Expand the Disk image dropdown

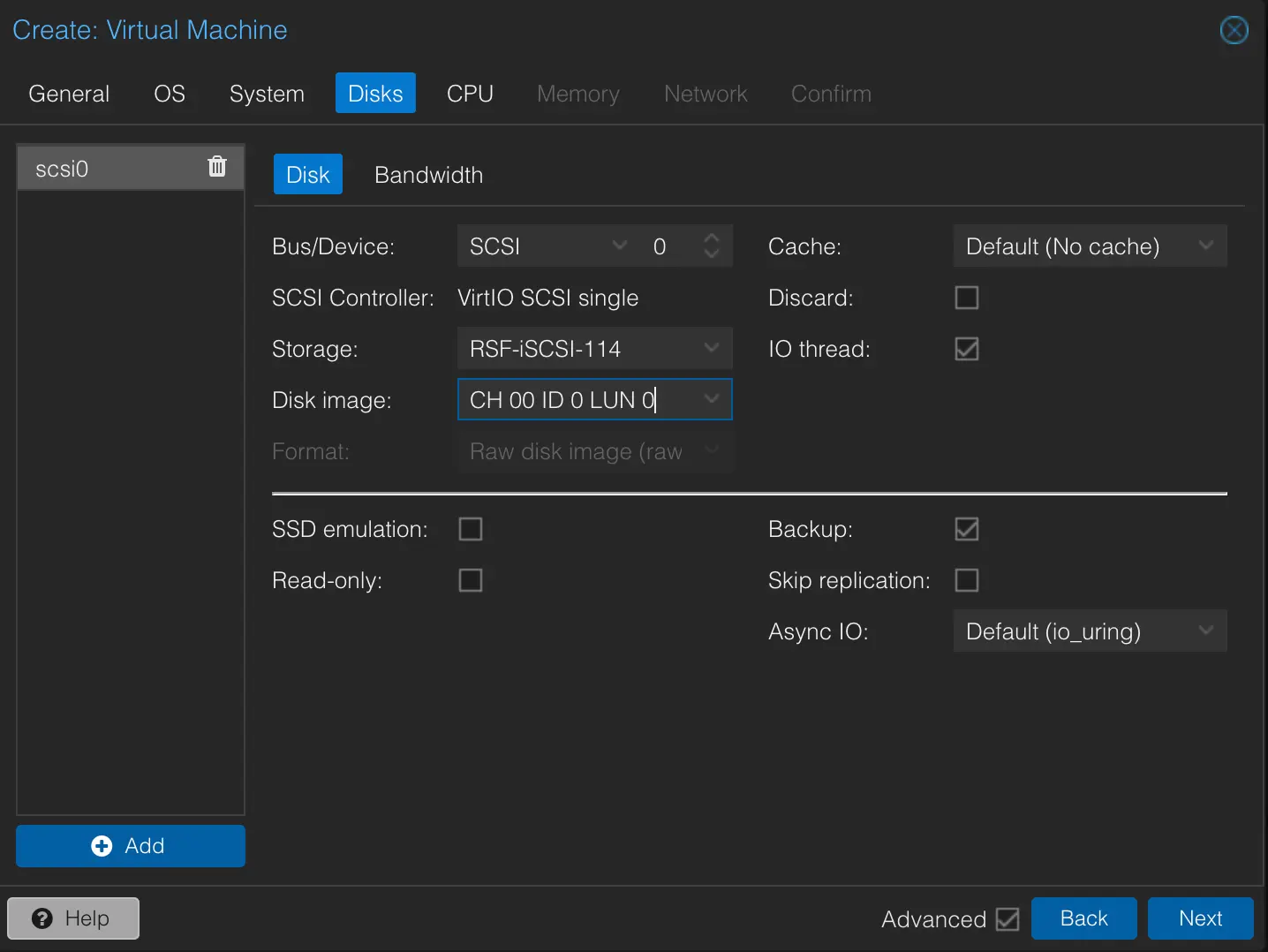[x=712, y=399]
